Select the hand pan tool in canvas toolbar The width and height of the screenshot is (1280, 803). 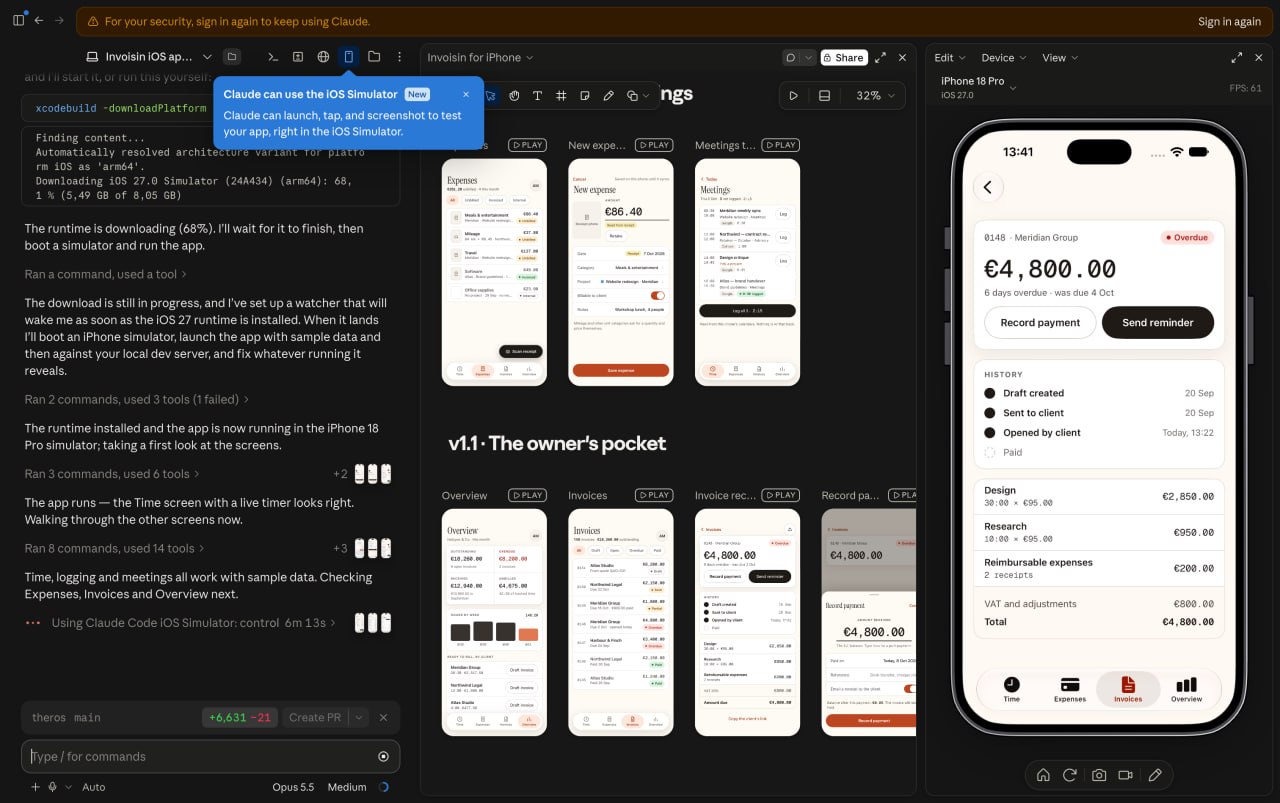[x=514, y=96]
